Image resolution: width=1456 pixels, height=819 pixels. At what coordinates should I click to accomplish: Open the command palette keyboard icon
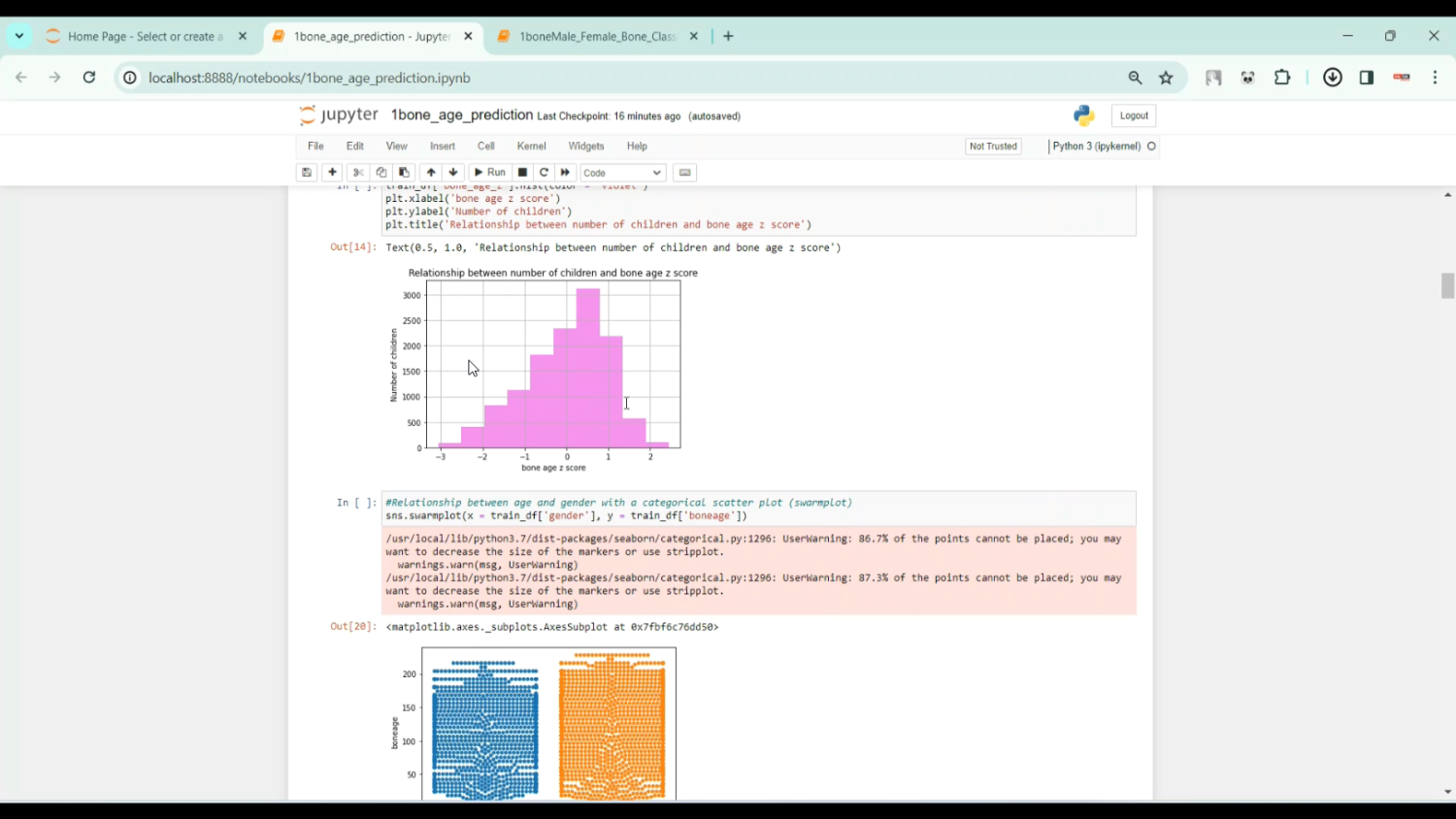tap(685, 173)
